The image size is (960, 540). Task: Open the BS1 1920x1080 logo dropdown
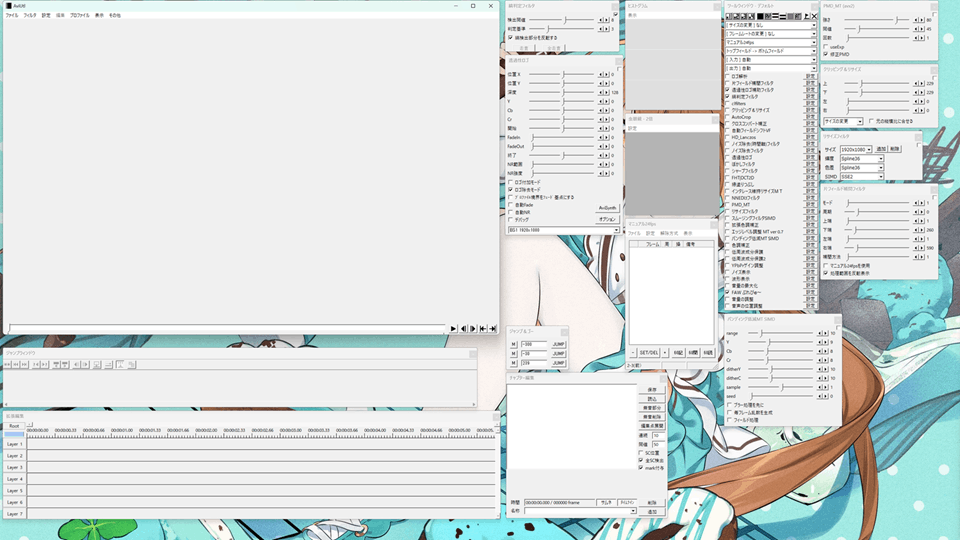(x=563, y=230)
